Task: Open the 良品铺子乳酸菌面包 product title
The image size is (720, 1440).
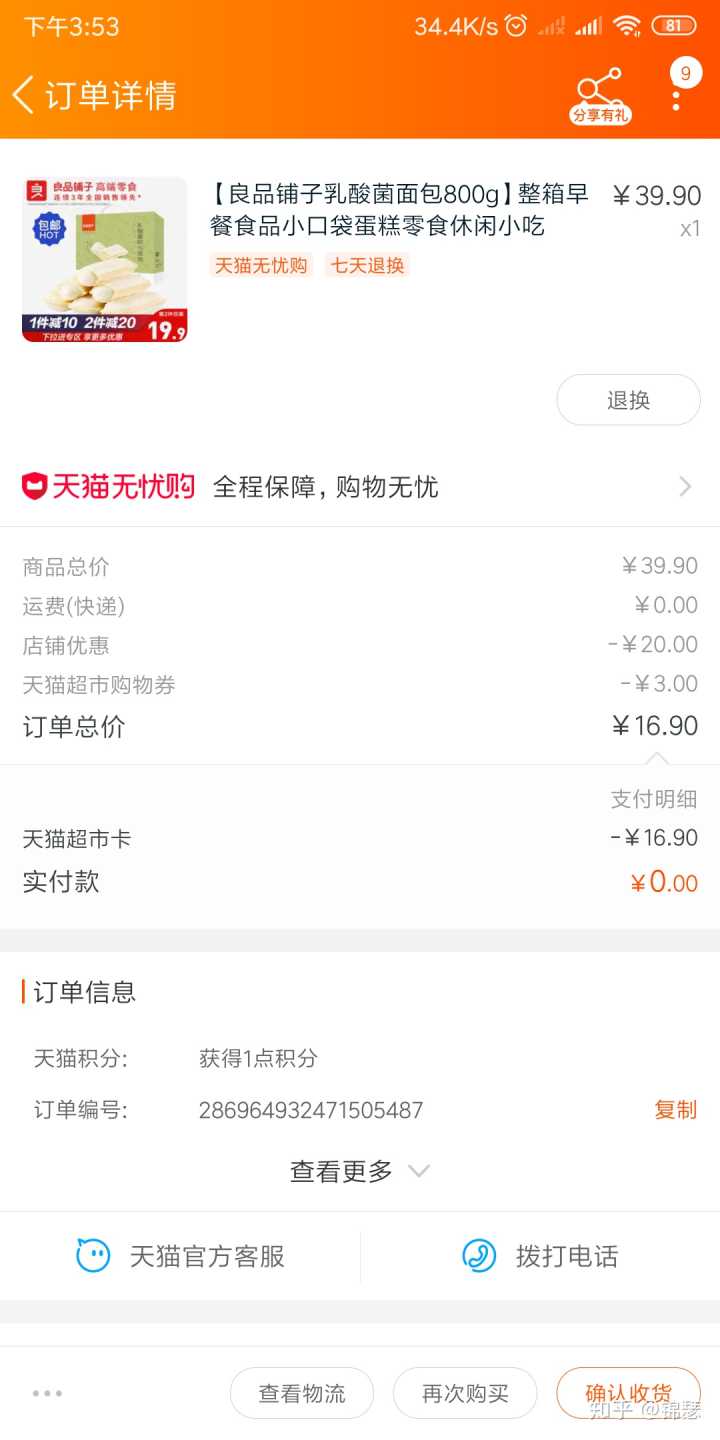Action: (x=398, y=209)
